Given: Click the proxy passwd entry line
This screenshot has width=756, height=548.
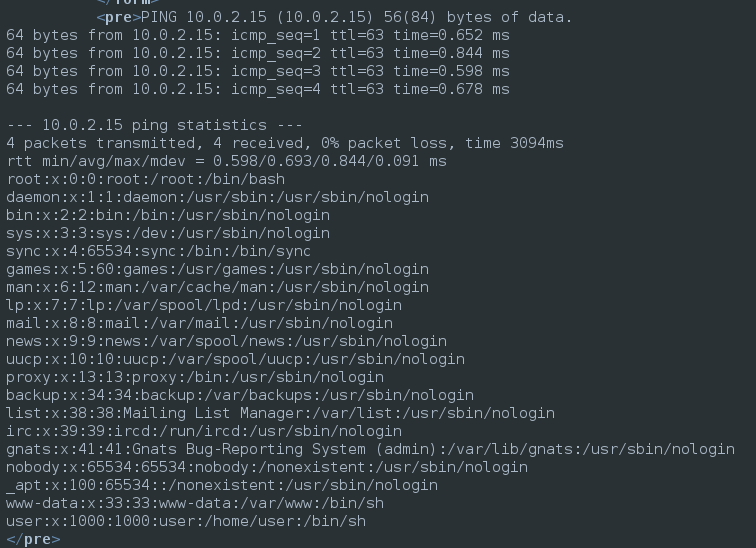Looking at the screenshot, I should 194,377.
